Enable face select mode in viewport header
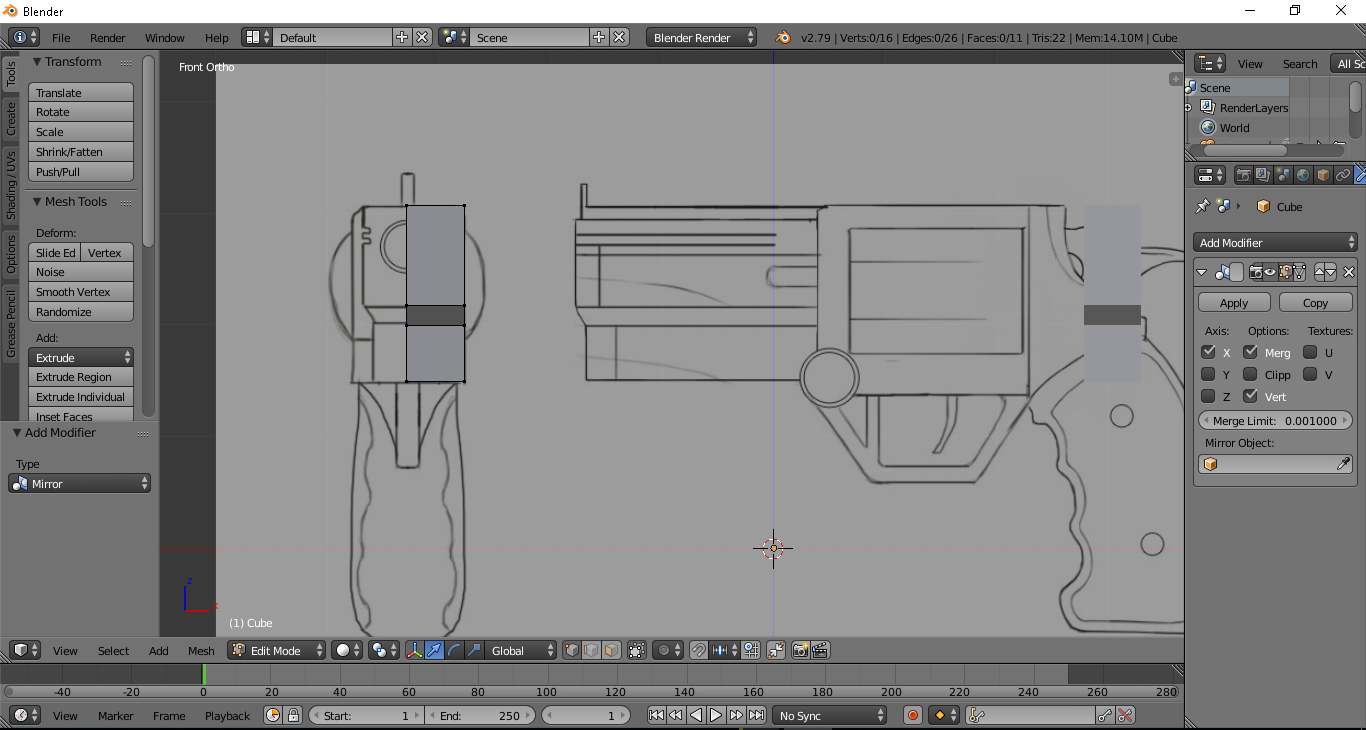 point(613,650)
